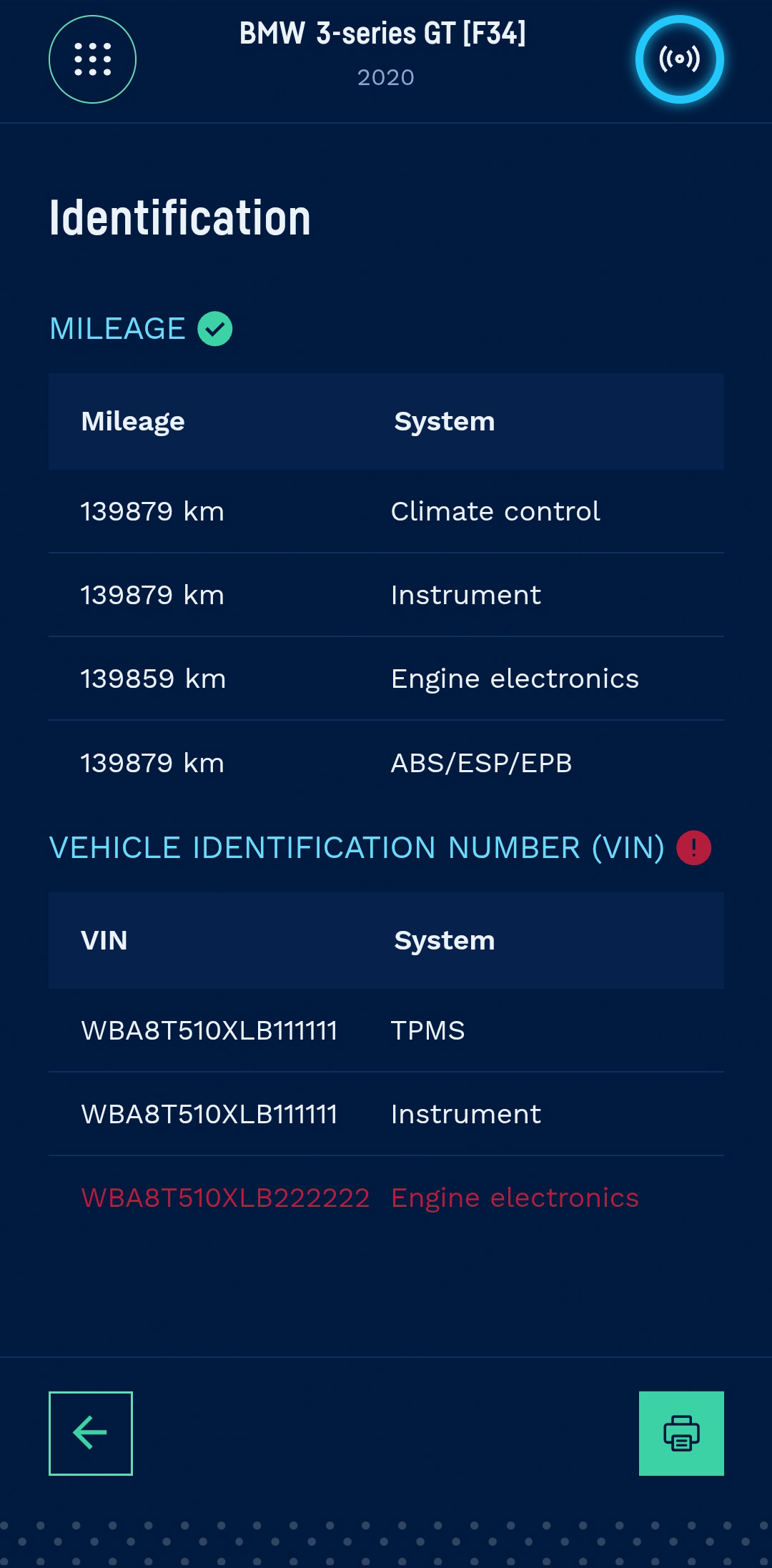The width and height of the screenshot is (772, 1568).
Task: Select the 2020 model year text
Action: (386, 77)
